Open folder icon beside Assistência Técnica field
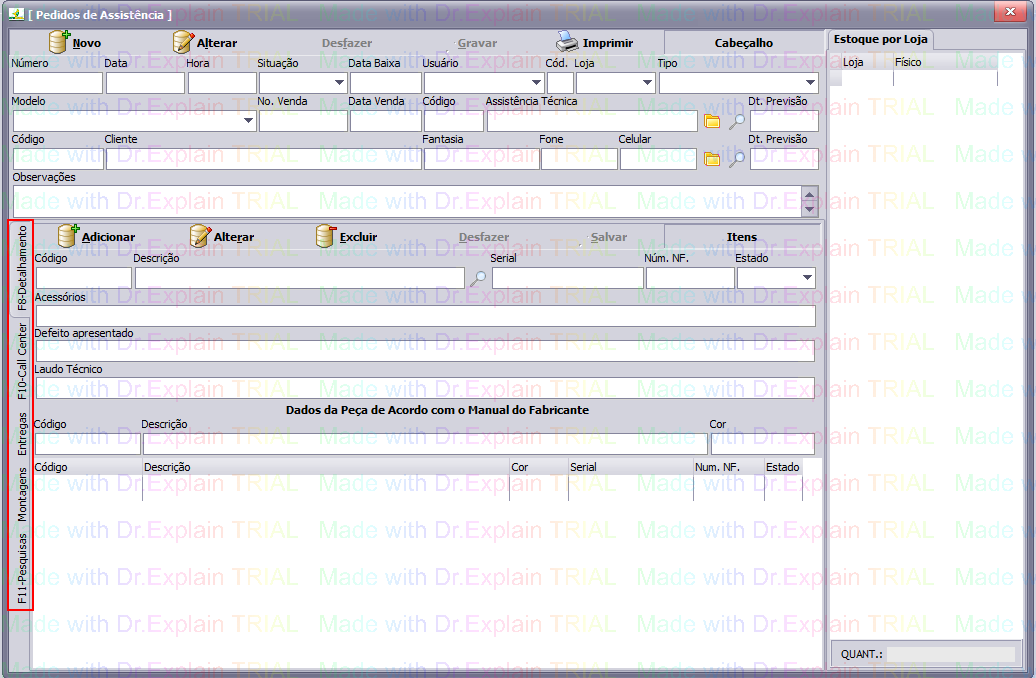 [x=712, y=121]
